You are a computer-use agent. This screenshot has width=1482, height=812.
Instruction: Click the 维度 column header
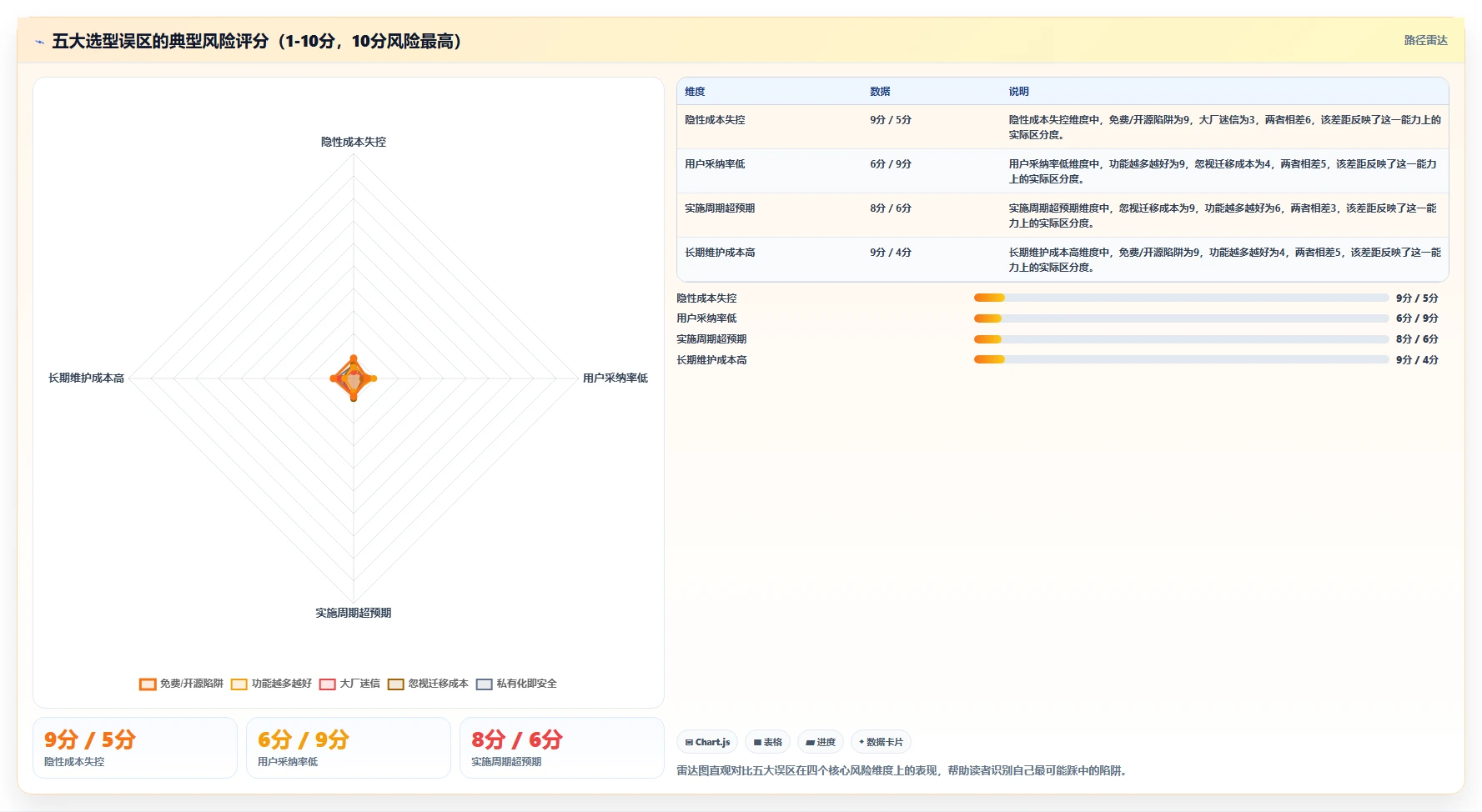coord(695,92)
